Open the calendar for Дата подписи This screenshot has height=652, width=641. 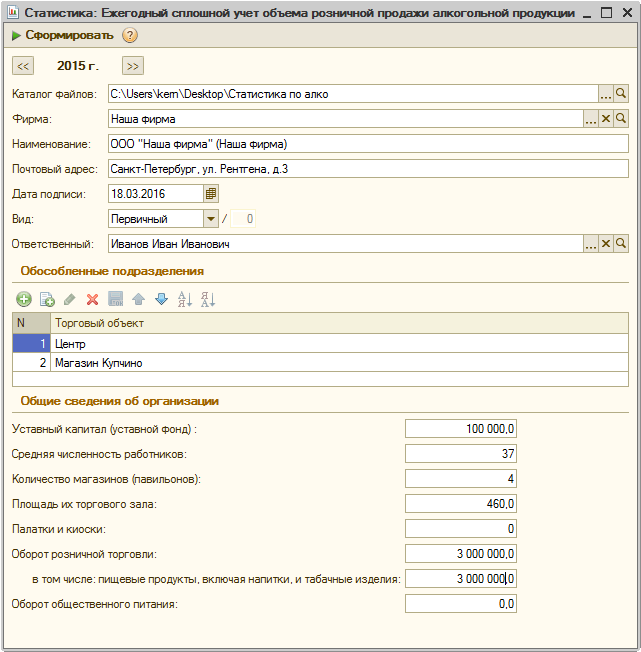tap(211, 194)
